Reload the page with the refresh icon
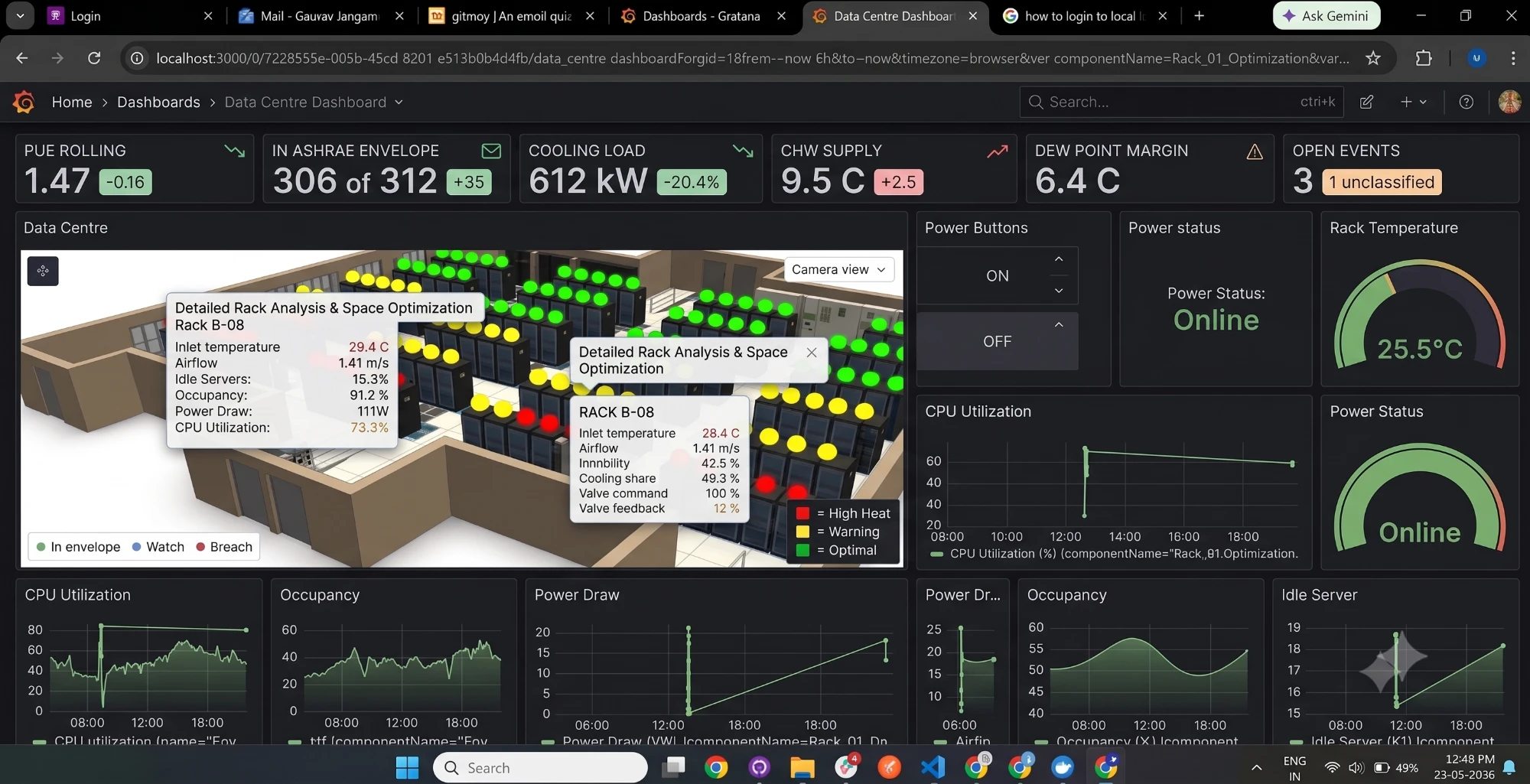The image size is (1530, 784). [x=94, y=58]
